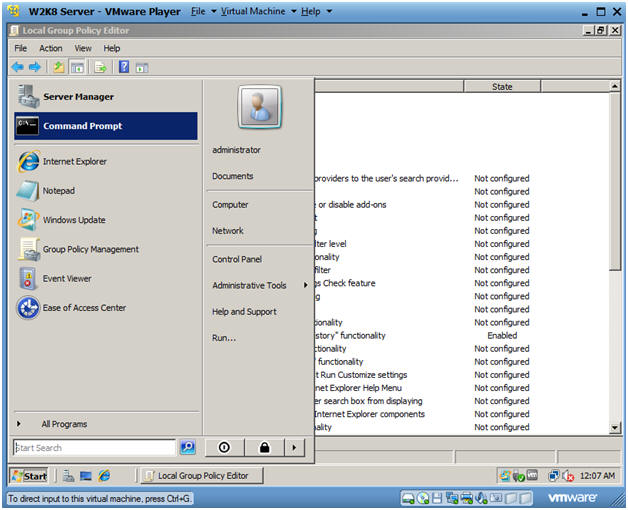Click Server Manager quick launch icon
Viewport: 628px width, 510px height.
coord(68,476)
